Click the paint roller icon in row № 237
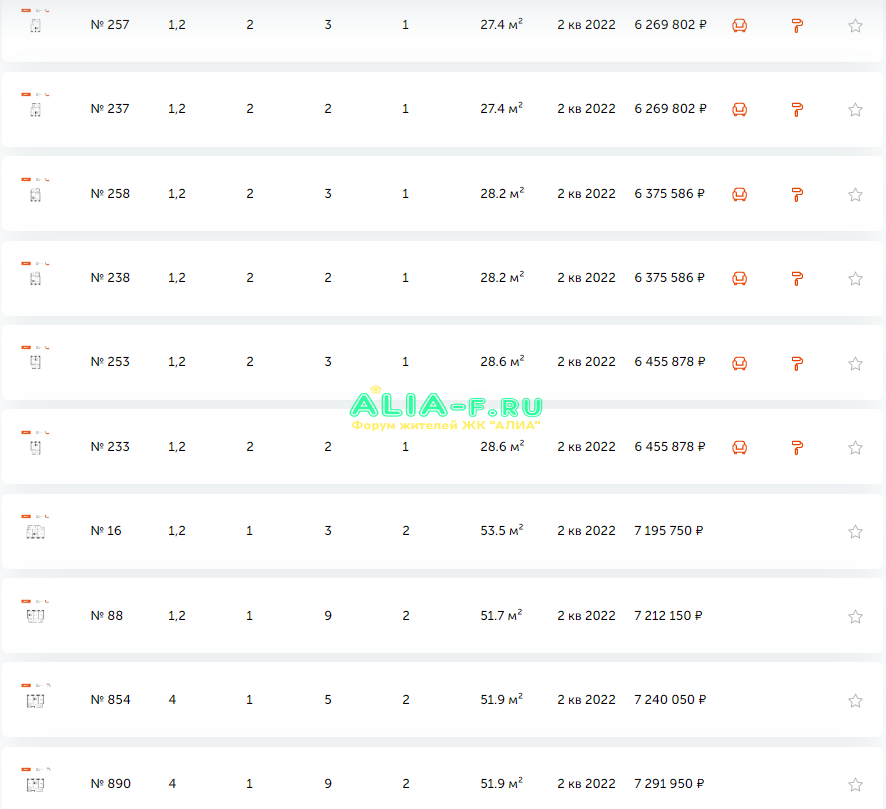 coord(797,110)
